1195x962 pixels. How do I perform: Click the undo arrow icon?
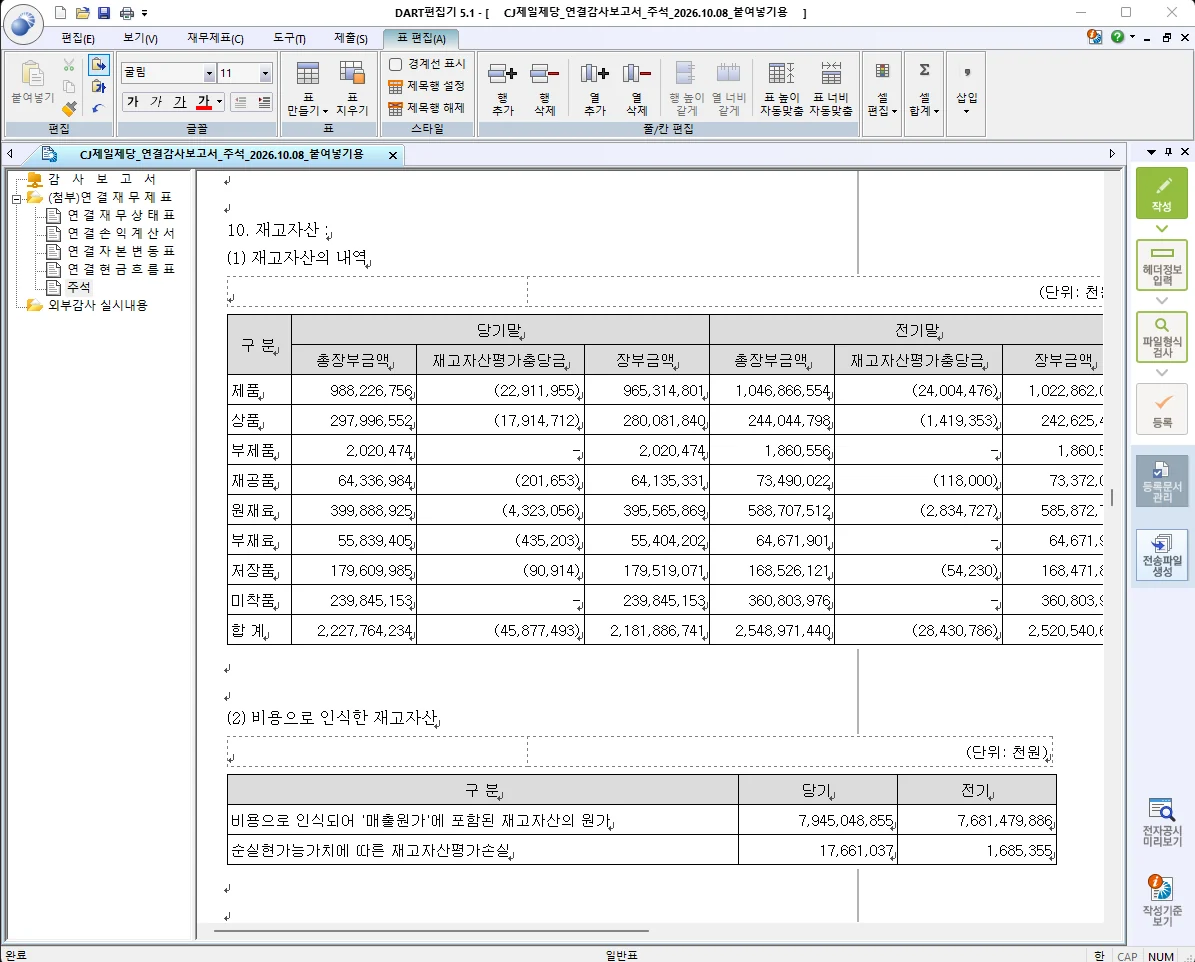pos(98,108)
